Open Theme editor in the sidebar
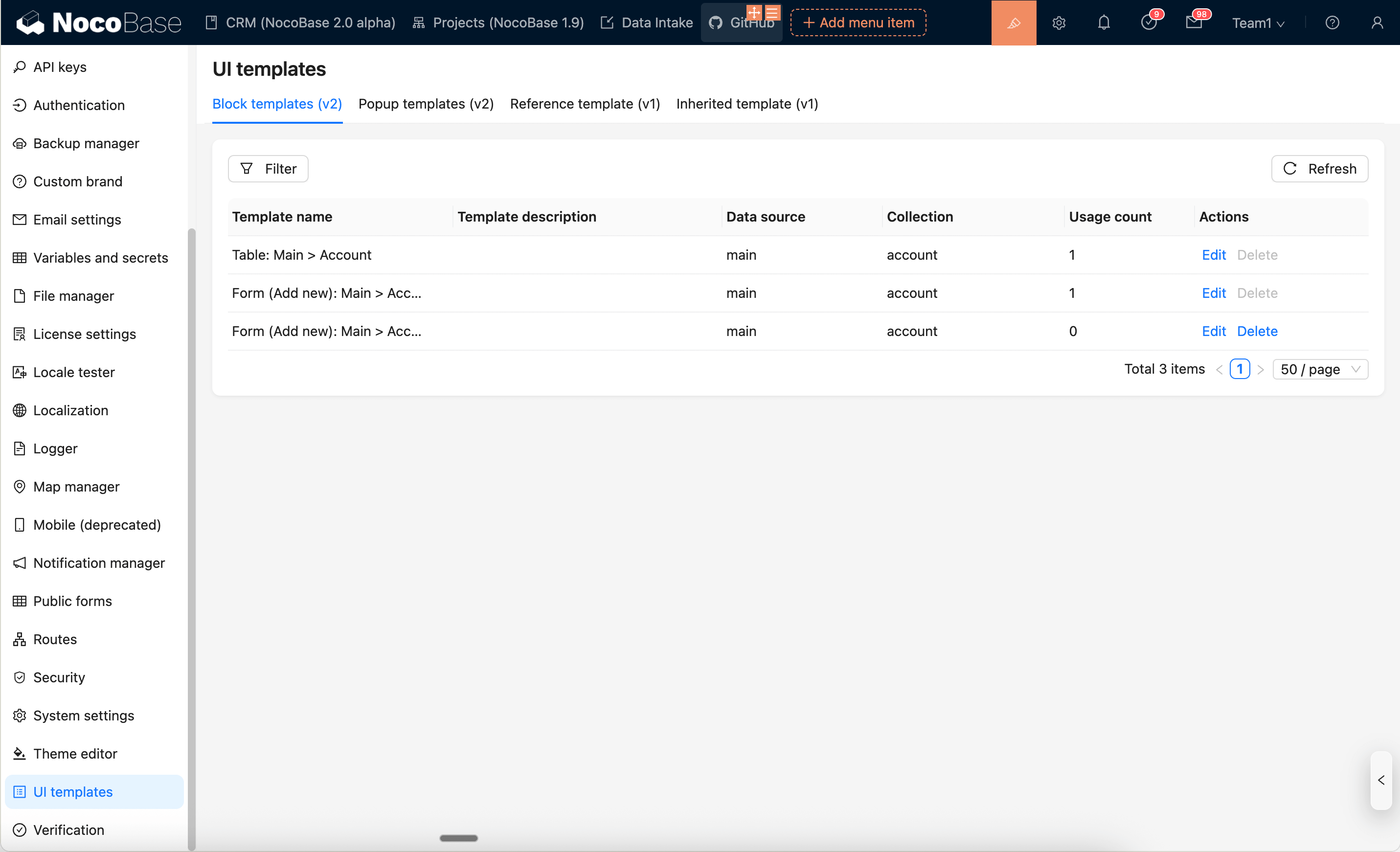Viewport: 1400px width, 852px height. pyautogui.click(x=75, y=754)
